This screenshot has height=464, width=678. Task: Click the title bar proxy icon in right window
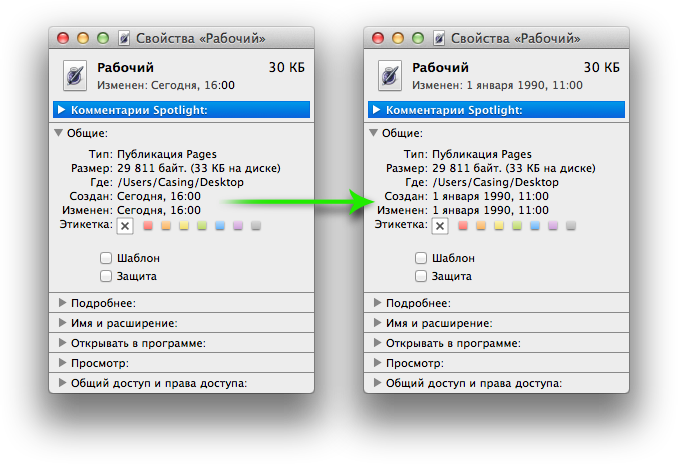[x=439, y=38]
